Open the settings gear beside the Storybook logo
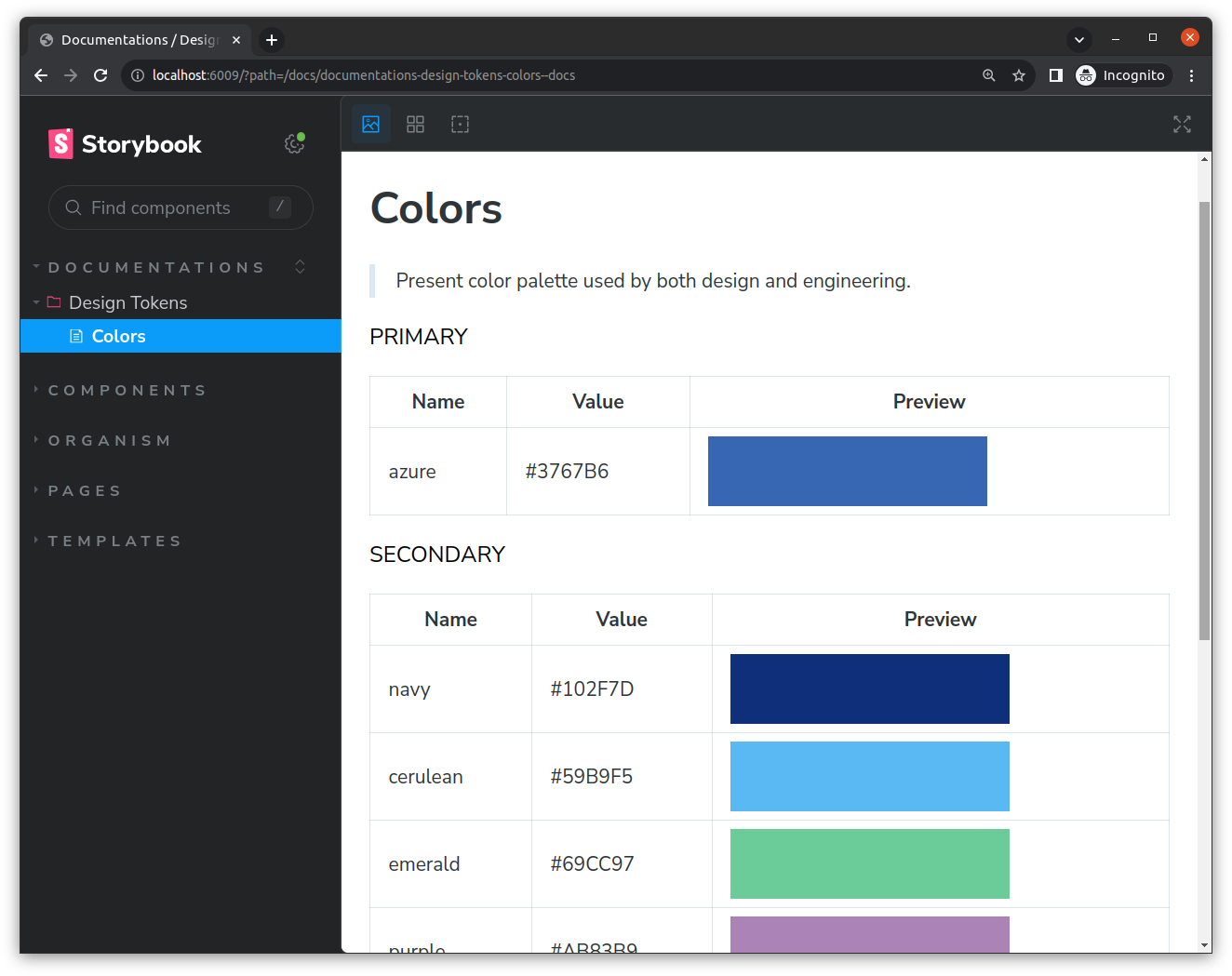The image size is (1232, 976). coord(293,143)
